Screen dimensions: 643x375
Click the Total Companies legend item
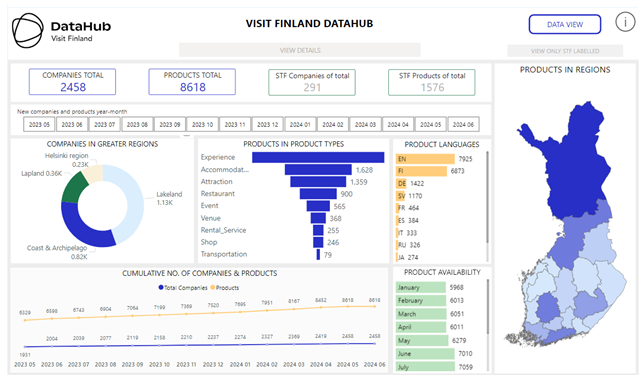[183, 288]
